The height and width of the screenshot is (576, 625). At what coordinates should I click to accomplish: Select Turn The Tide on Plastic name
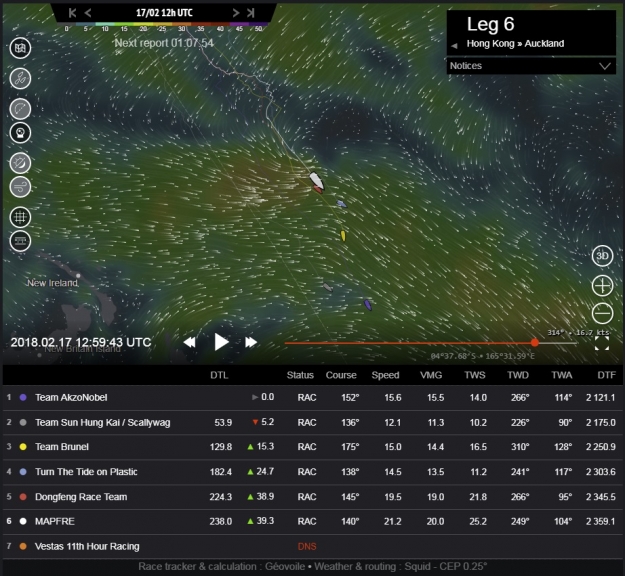[86, 472]
